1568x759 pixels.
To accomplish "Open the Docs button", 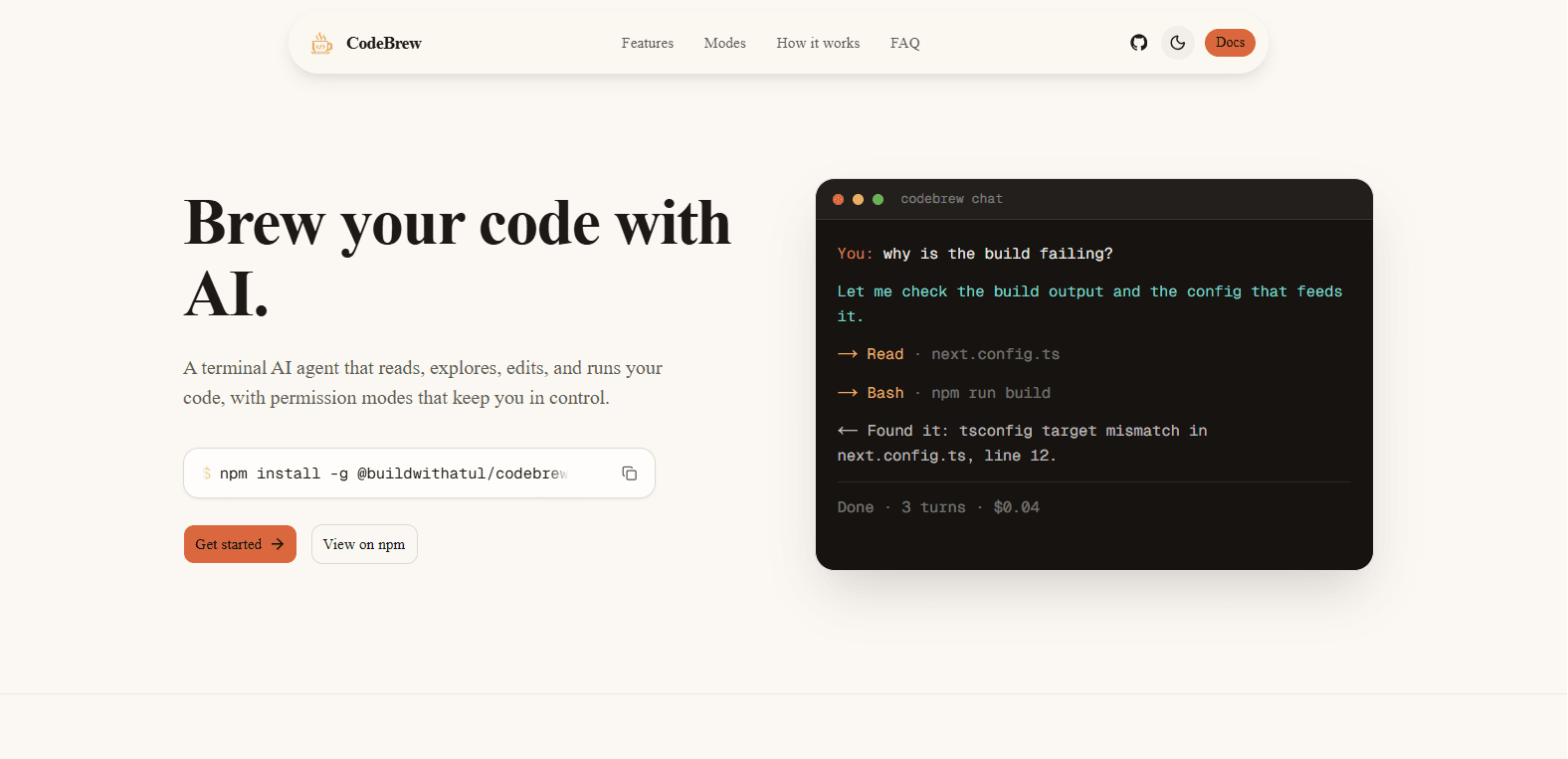I will (1230, 43).
